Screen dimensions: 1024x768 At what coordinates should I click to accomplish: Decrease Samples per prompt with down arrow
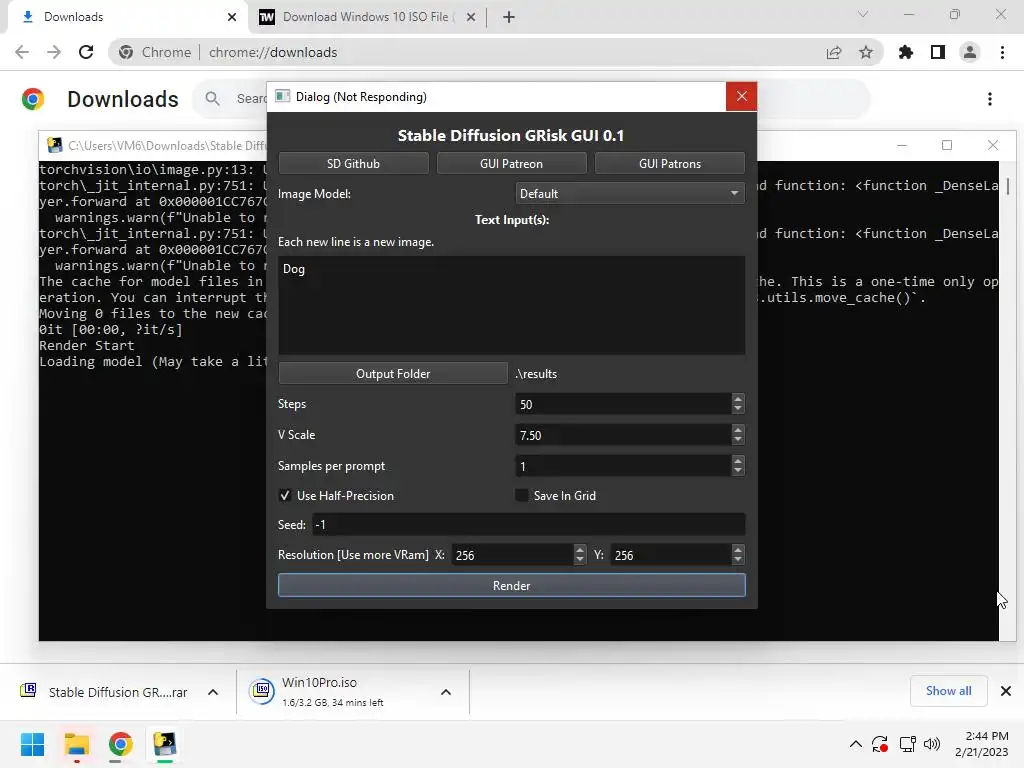pyautogui.click(x=738, y=471)
